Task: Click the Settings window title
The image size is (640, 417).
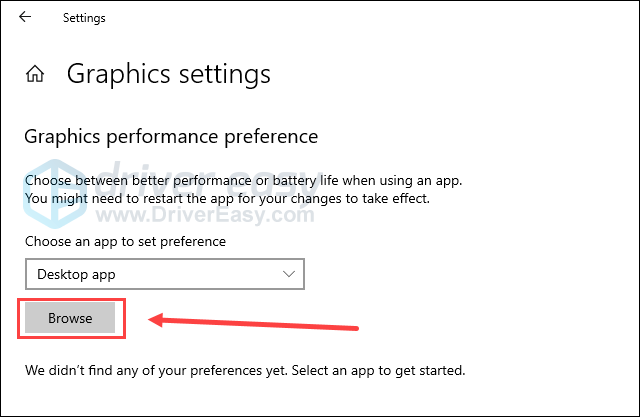Action: 84,18
